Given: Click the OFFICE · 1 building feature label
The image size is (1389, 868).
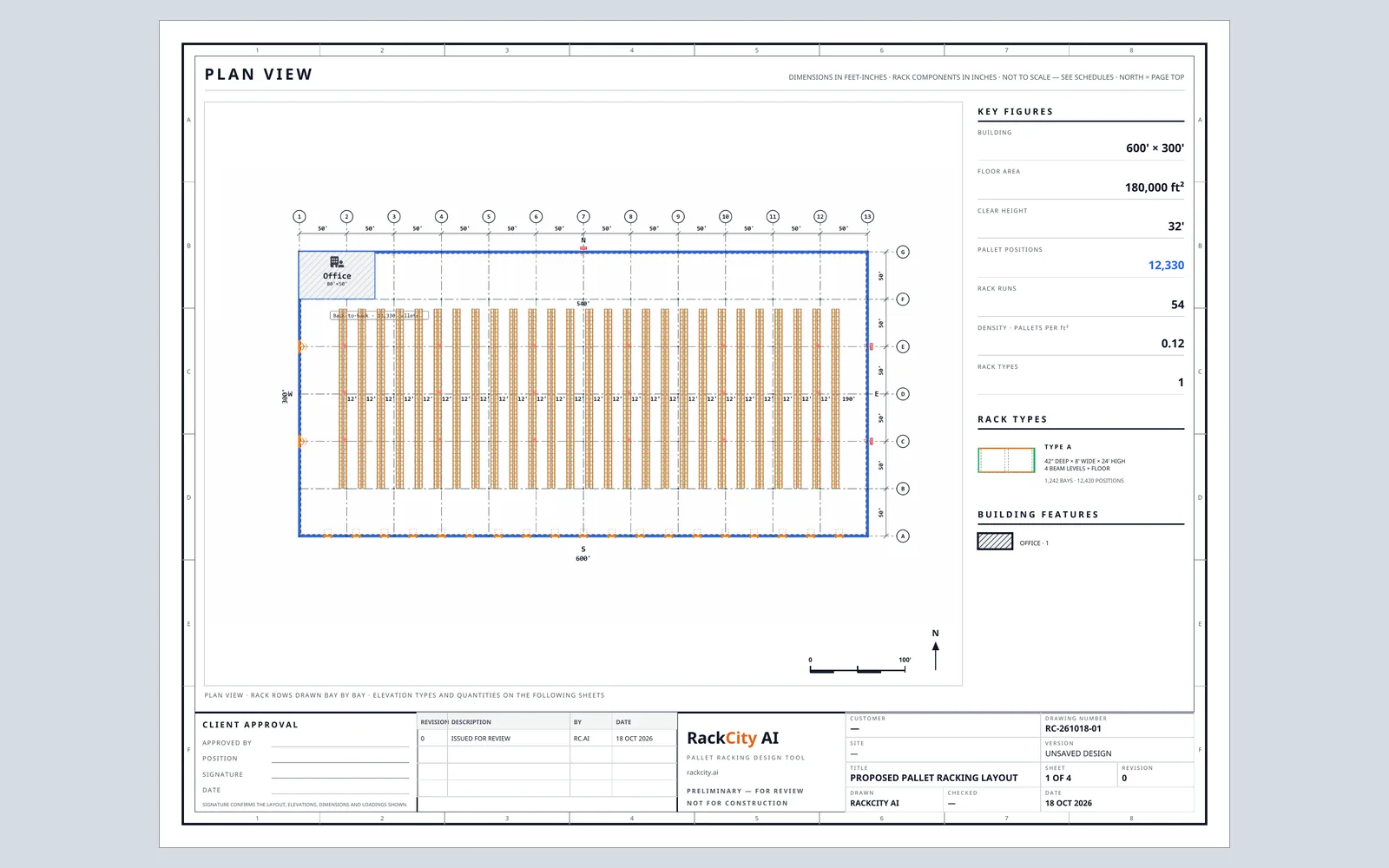Looking at the screenshot, I should (1034, 543).
